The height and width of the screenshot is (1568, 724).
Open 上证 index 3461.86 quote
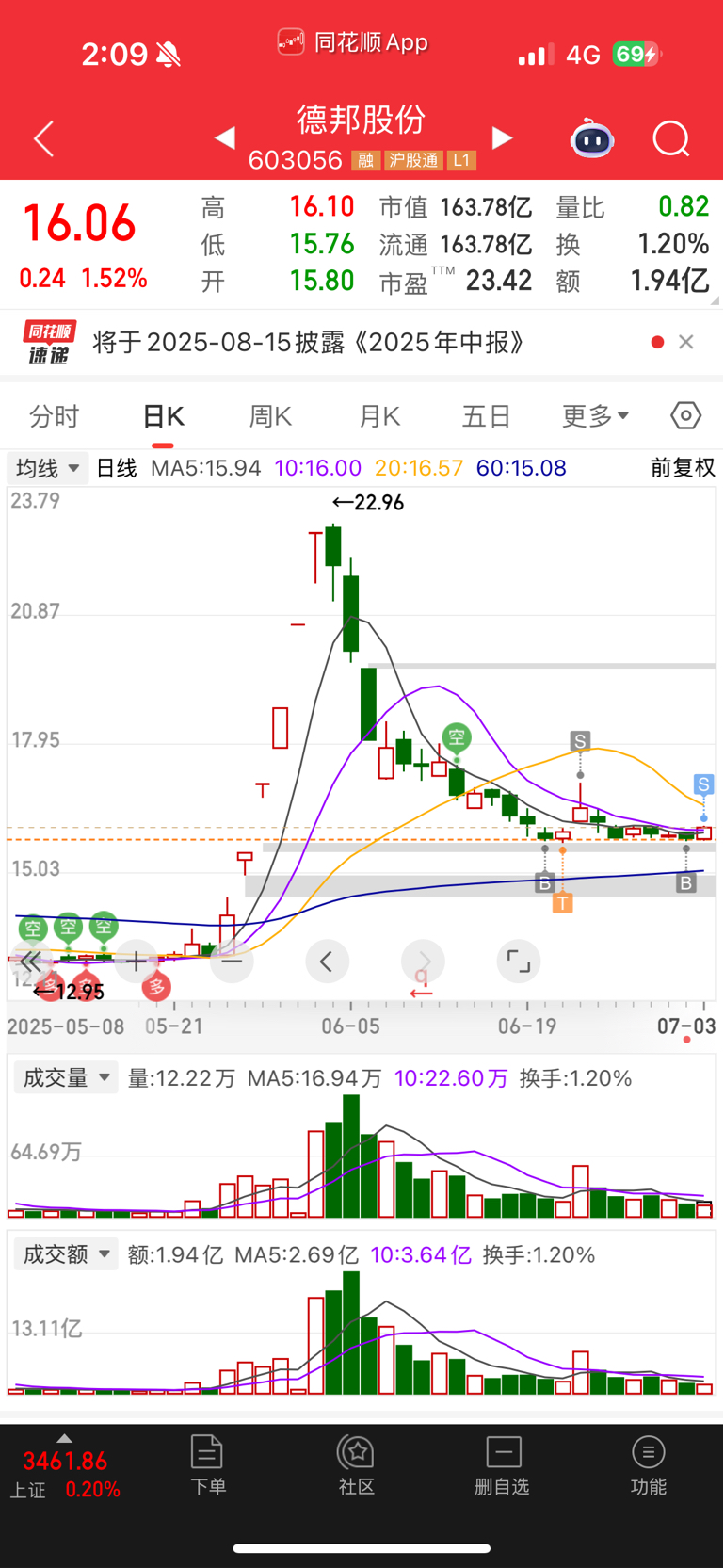(65, 1475)
